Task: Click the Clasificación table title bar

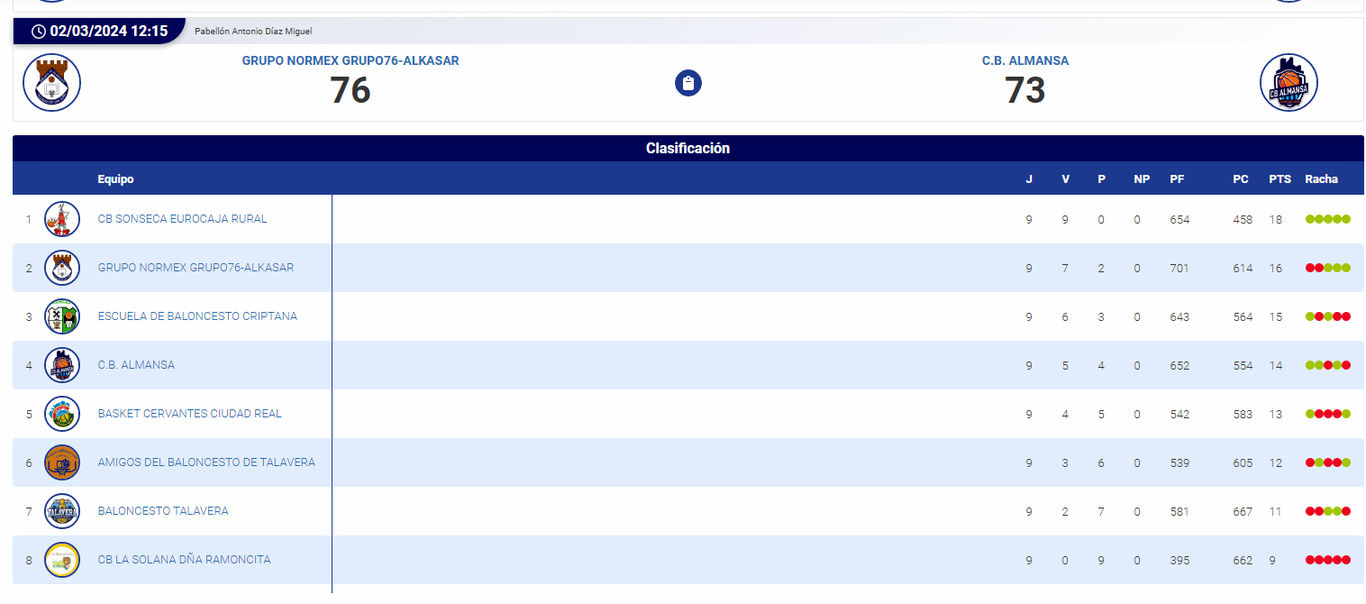Action: pyautogui.click(x=688, y=149)
